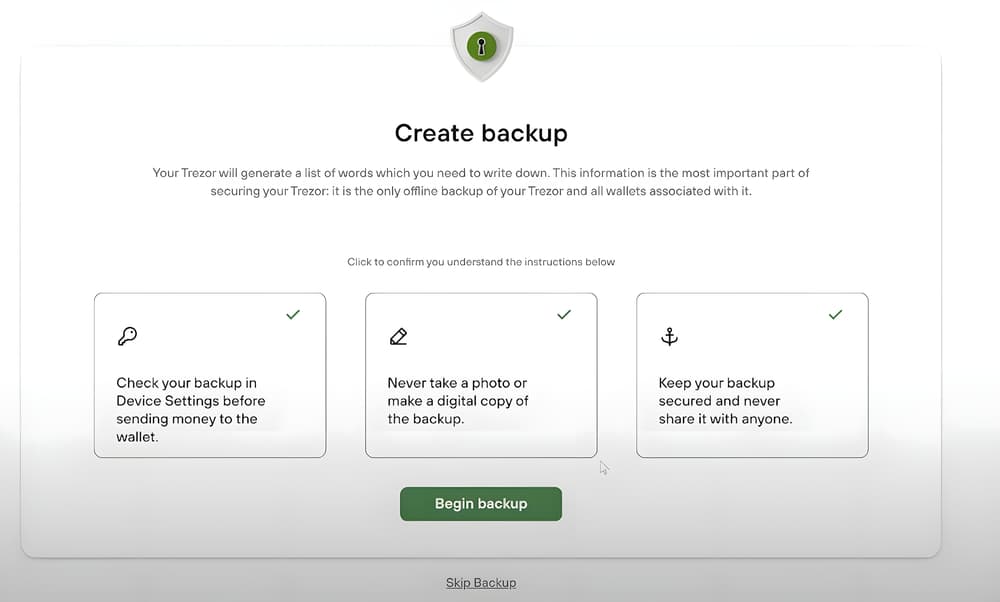Click the first instruction card body

[210, 375]
